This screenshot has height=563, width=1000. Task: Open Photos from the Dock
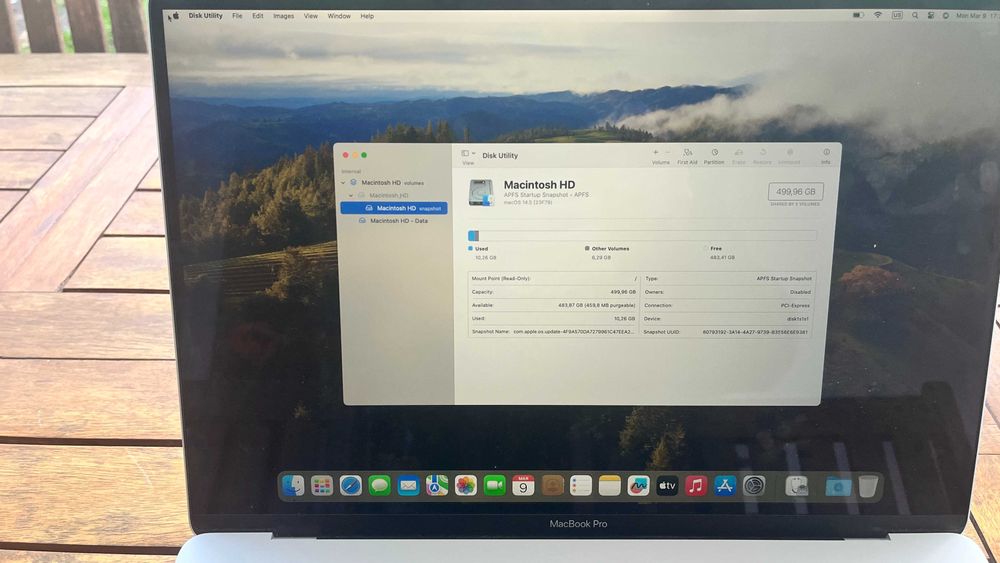466,486
